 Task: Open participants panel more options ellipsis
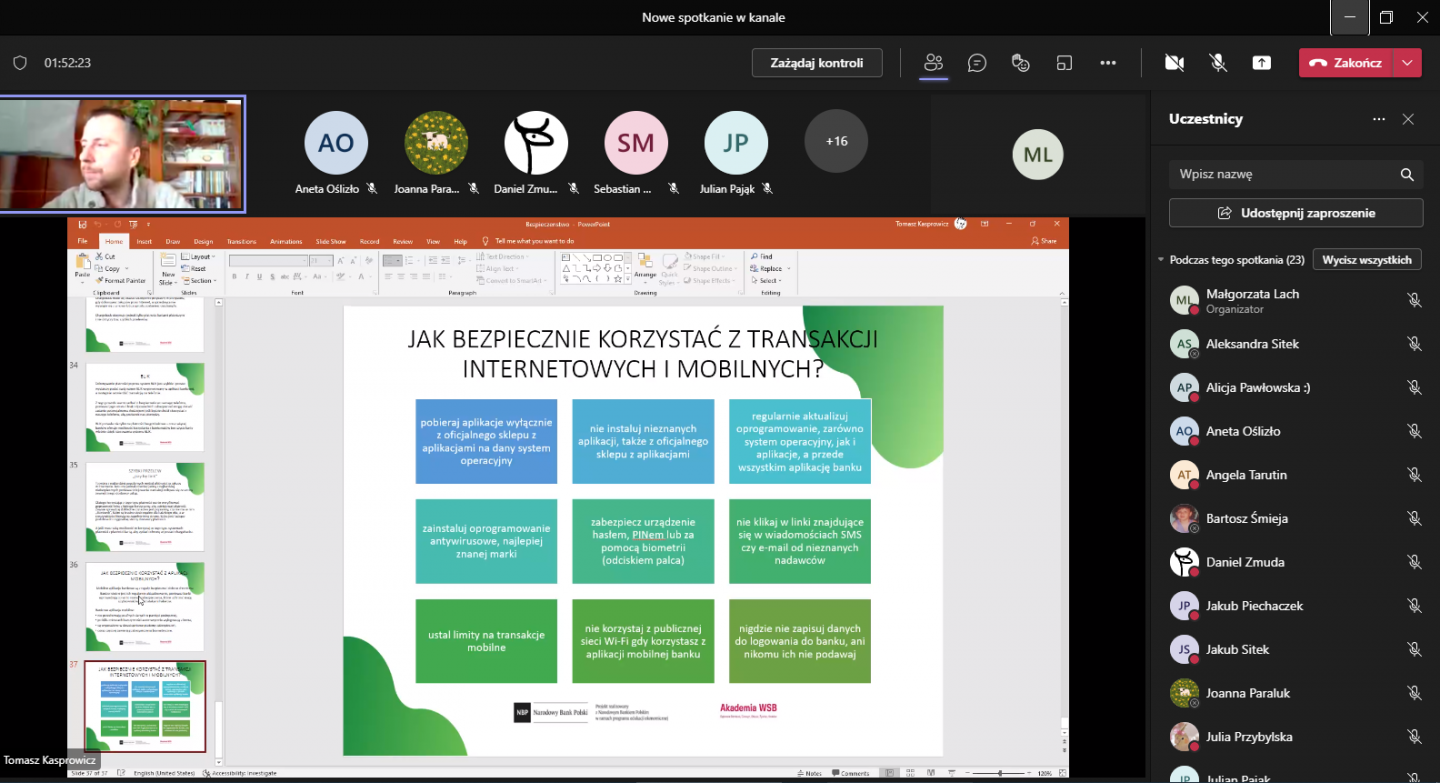pos(1379,119)
